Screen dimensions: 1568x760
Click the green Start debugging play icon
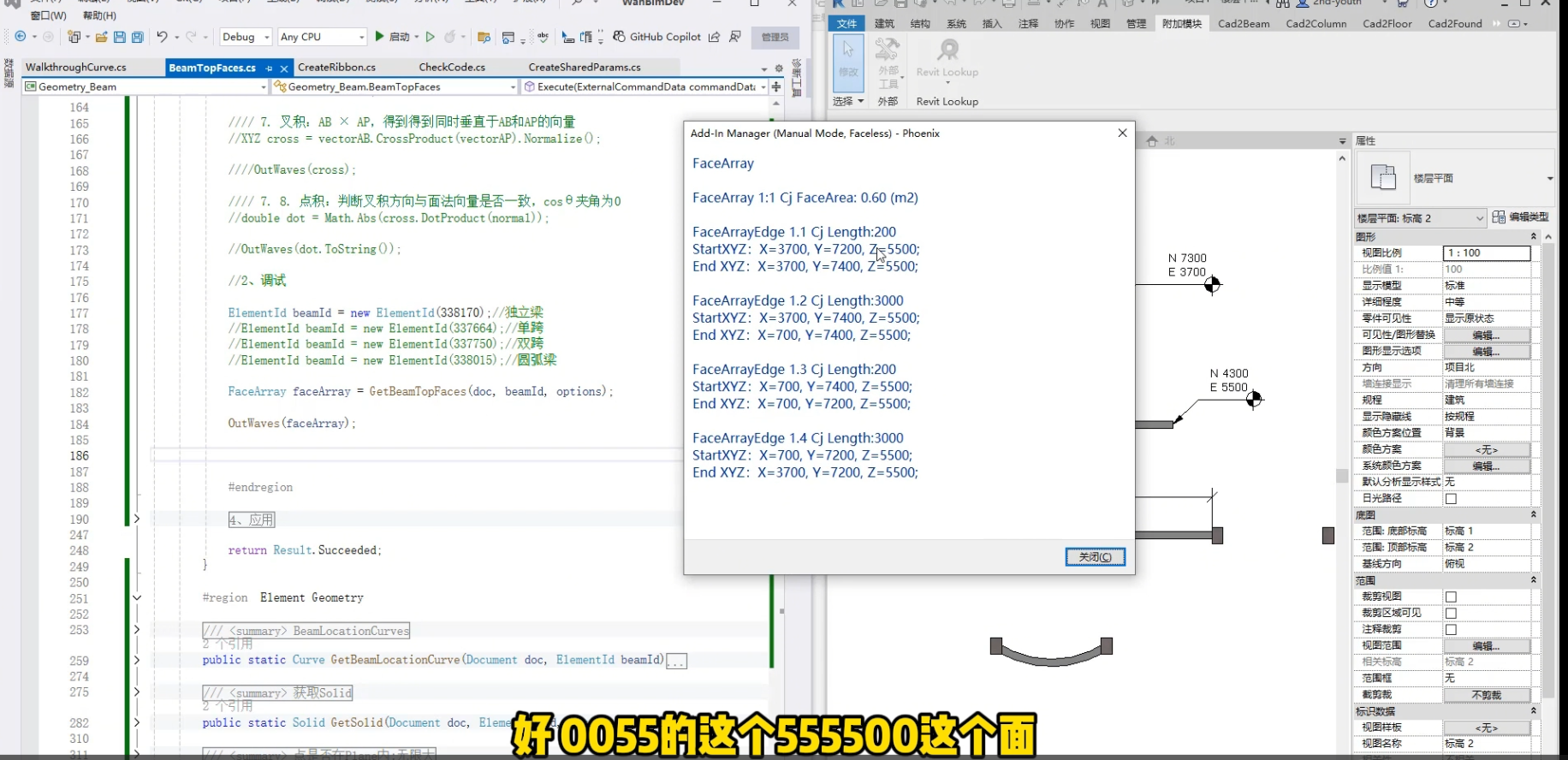(x=380, y=37)
